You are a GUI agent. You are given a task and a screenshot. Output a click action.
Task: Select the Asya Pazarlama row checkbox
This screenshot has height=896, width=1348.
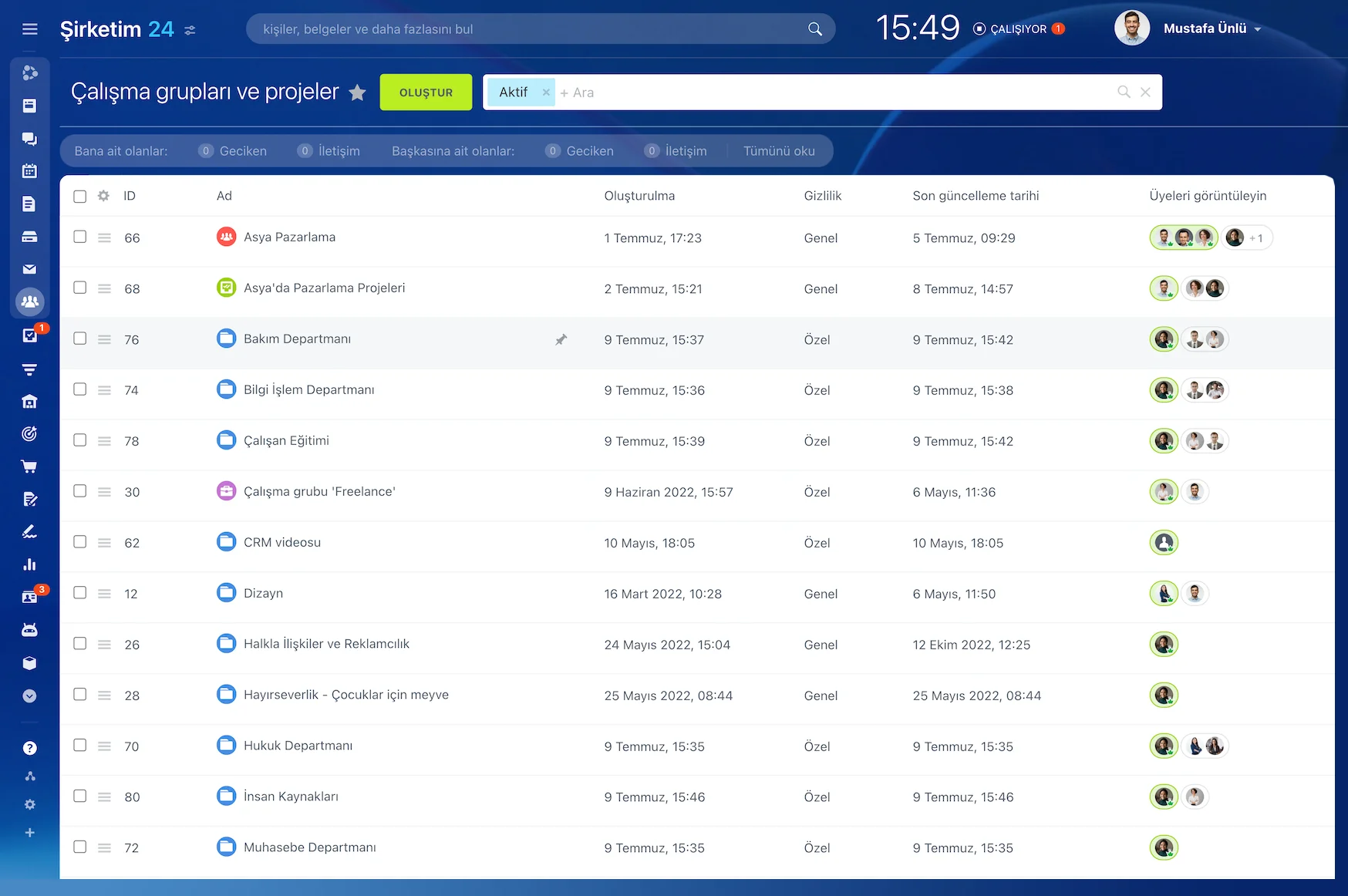(x=80, y=237)
